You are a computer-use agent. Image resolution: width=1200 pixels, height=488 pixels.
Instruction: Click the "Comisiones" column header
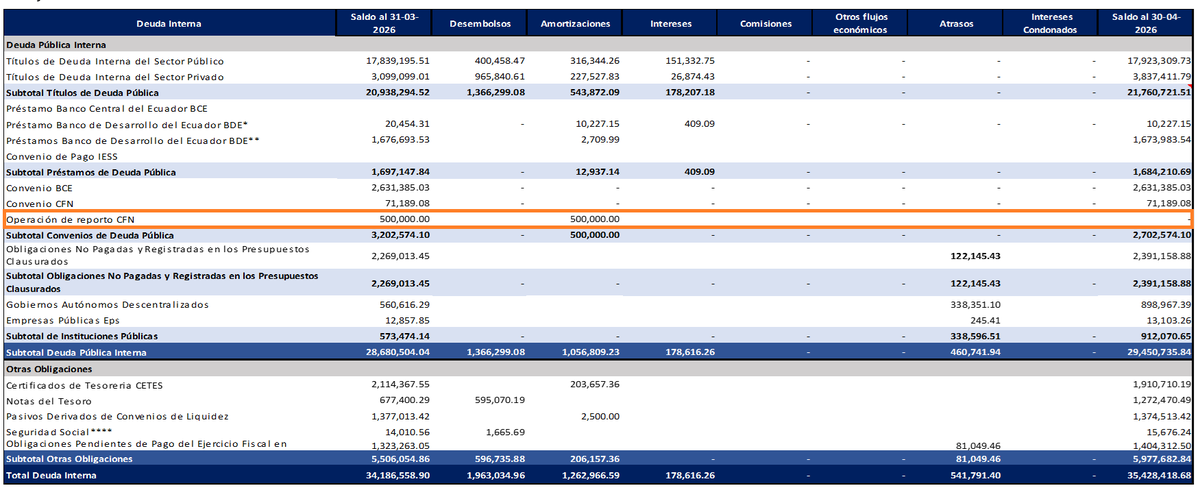tap(765, 23)
